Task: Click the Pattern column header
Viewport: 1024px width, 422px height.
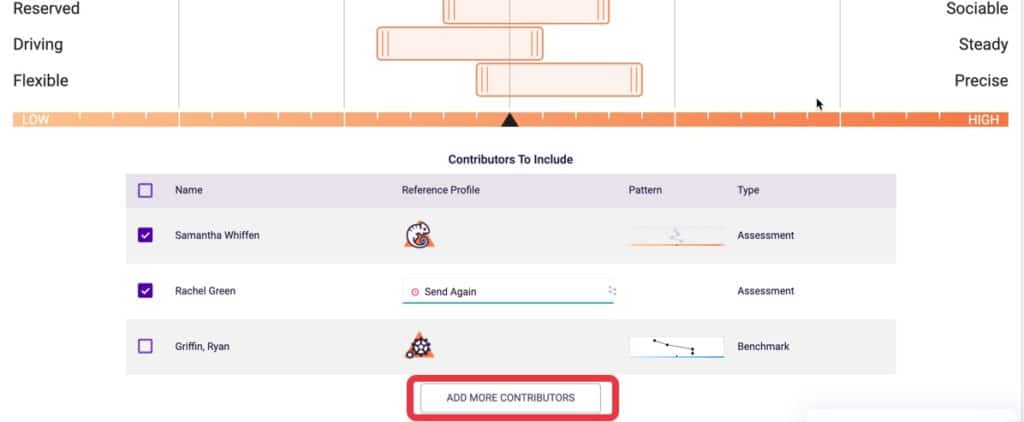Action: (645, 190)
